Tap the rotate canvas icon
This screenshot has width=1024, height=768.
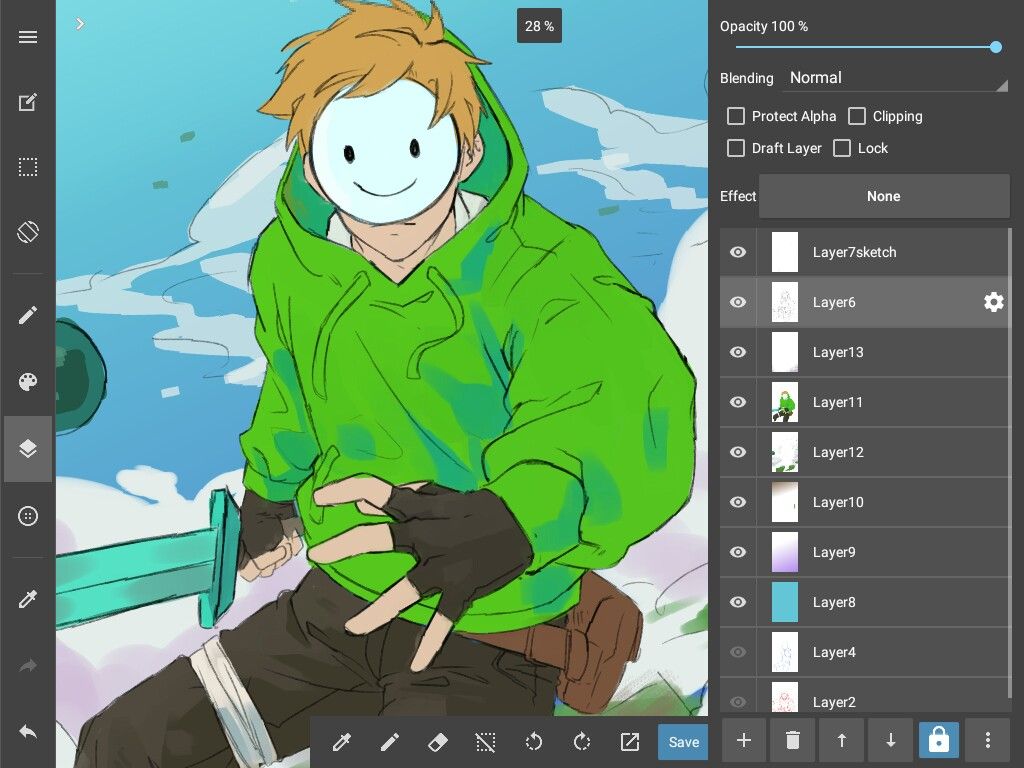point(27,232)
